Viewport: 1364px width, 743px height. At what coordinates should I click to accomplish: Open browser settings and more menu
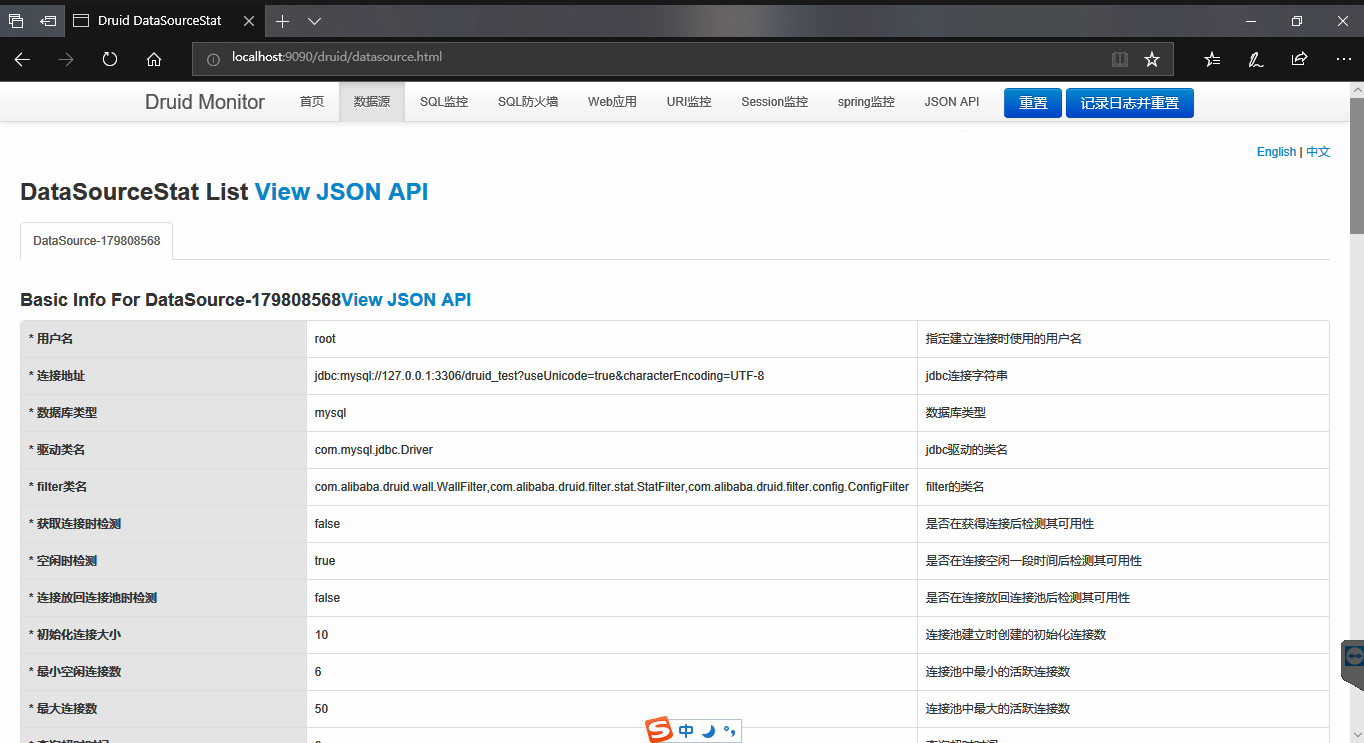(x=1343, y=59)
